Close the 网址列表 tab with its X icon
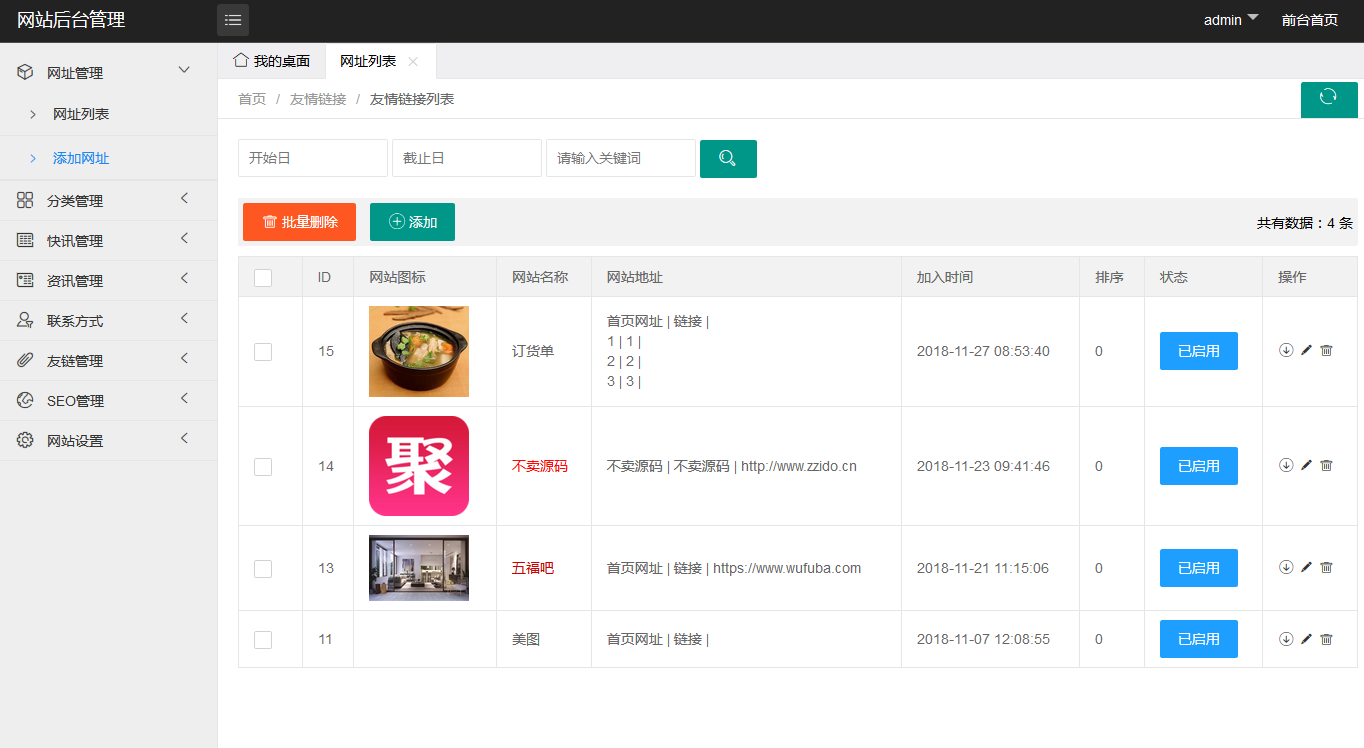Viewport: 1364px width, 748px height. tap(413, 62)
